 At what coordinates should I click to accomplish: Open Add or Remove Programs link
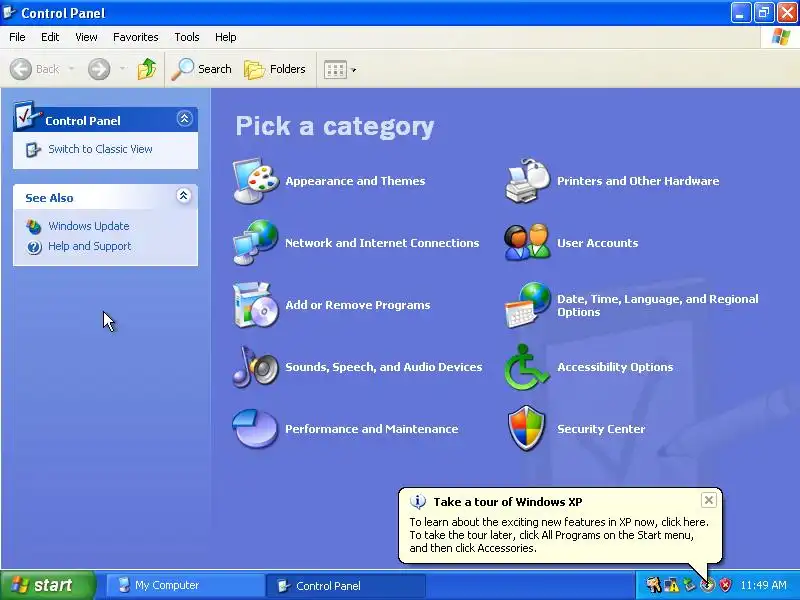pyautogui.click(x=358, y=305)
